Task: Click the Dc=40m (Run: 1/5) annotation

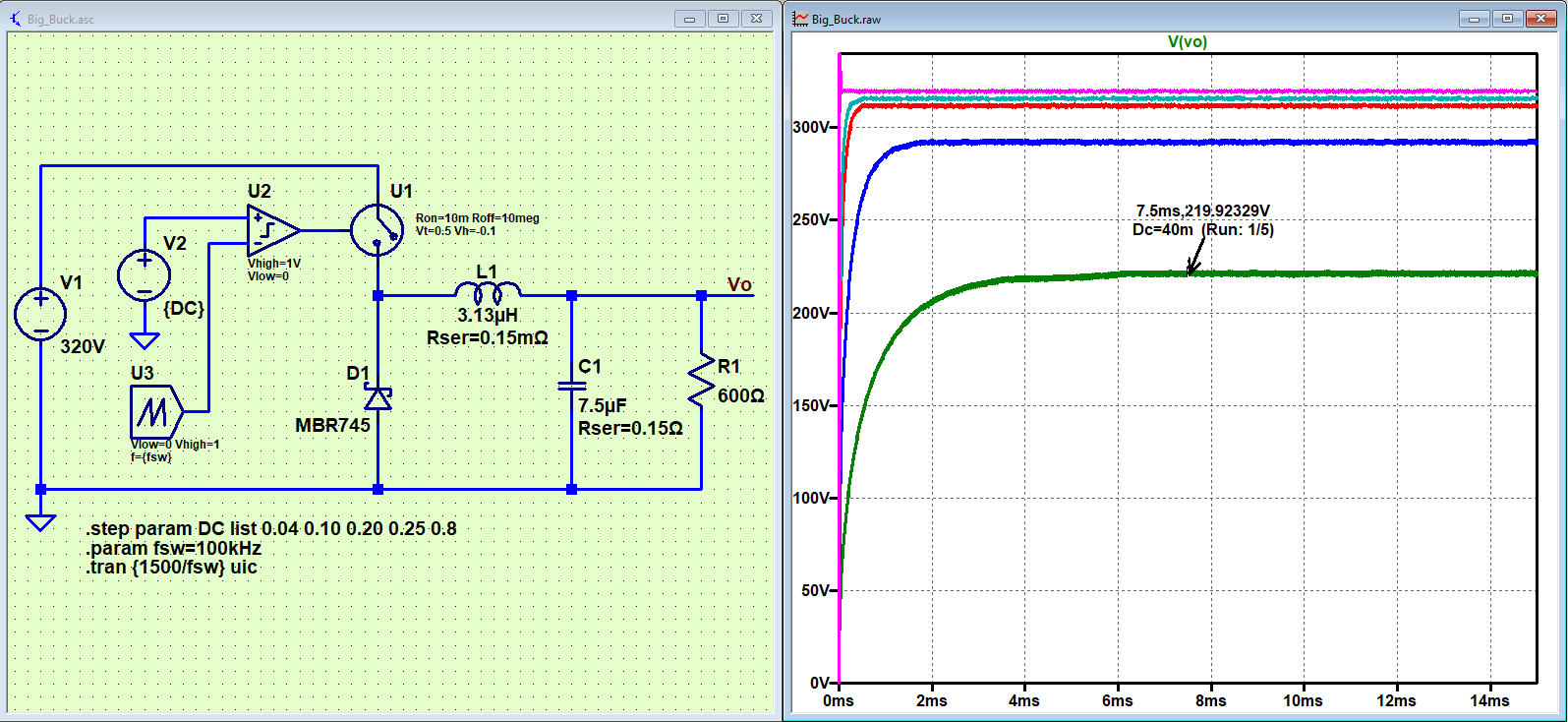Action: click(1203, 229)
